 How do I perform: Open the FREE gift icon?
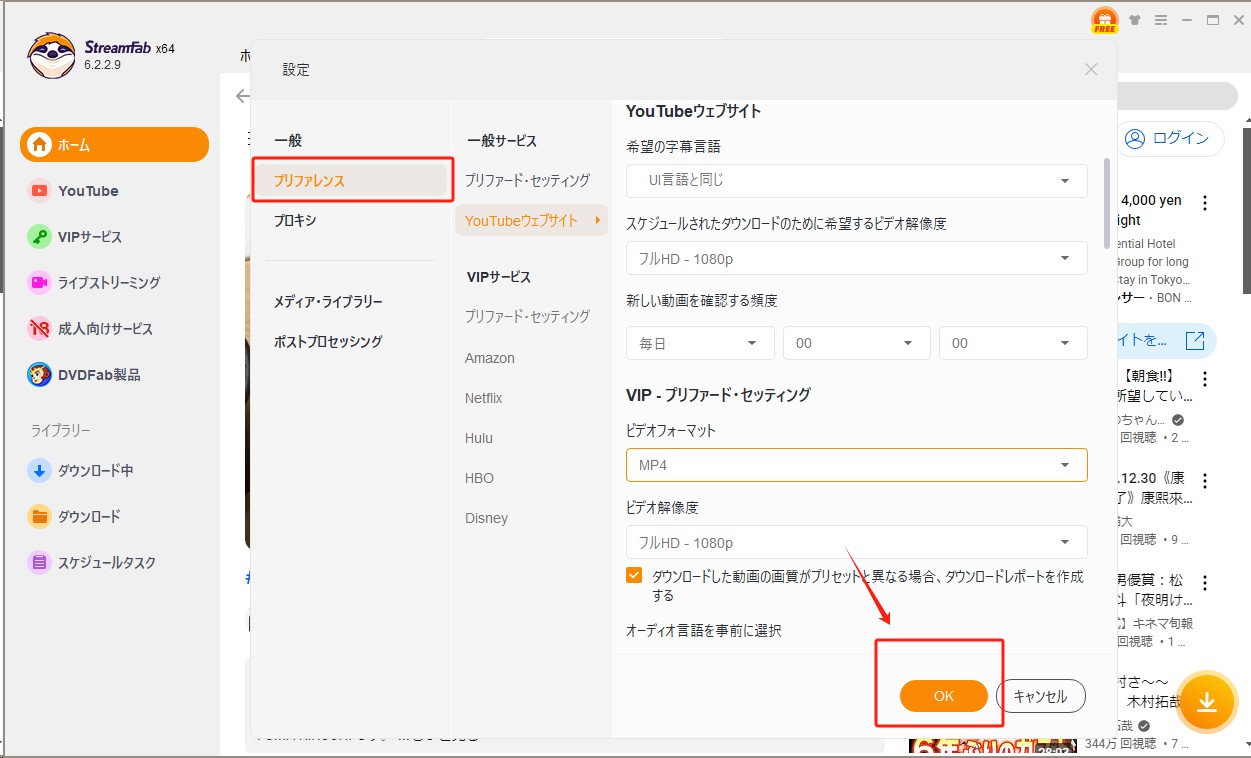[x=1104, y=20]
